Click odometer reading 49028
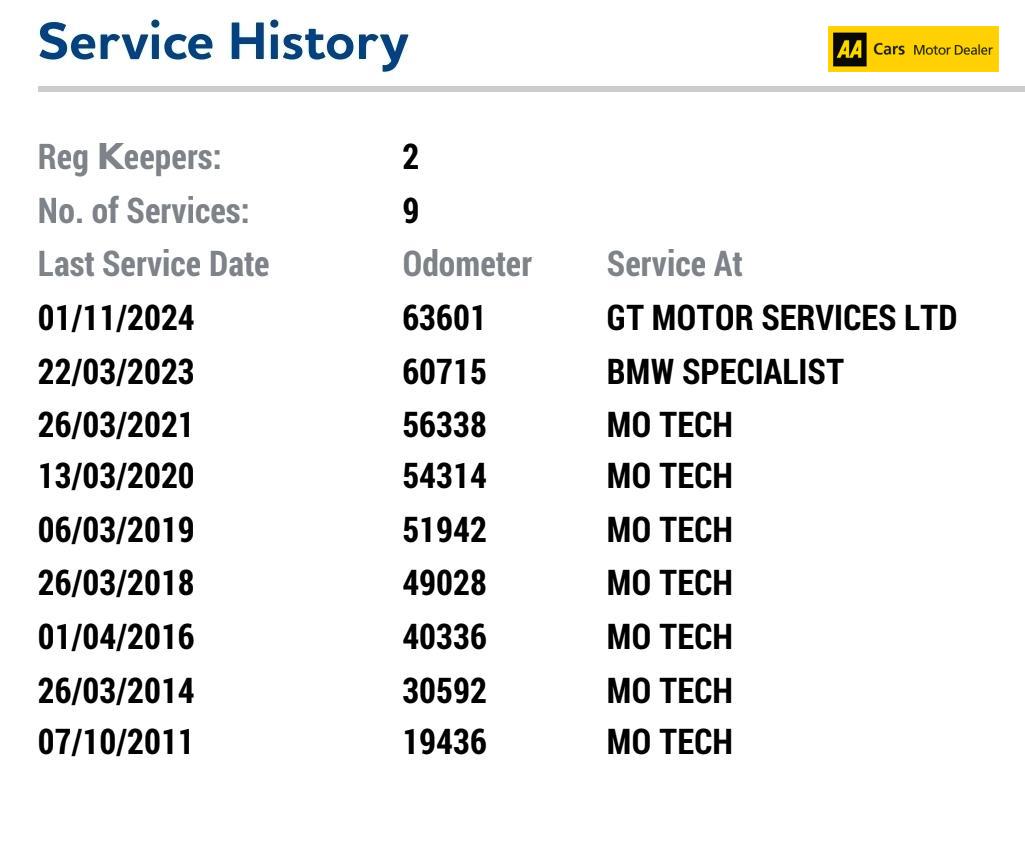 click(x=444, y=582)
